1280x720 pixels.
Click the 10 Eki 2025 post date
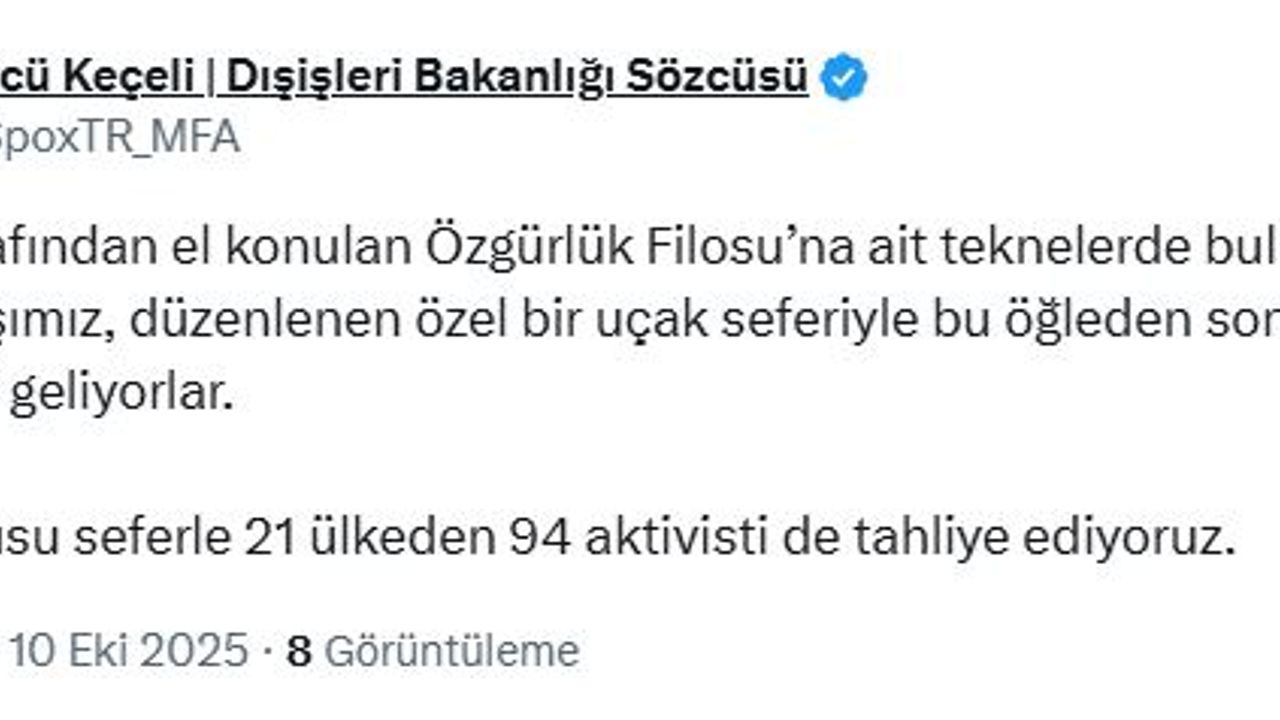(x=129, y=651)
